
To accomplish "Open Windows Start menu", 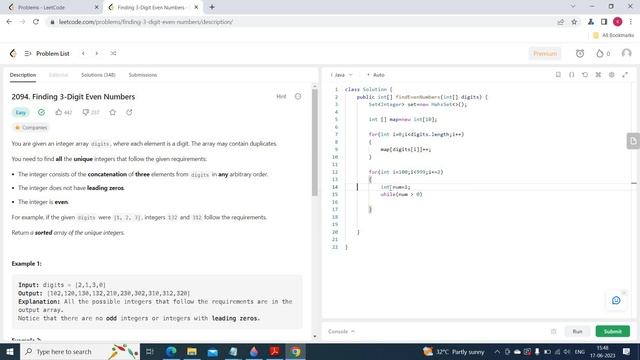I will tap(10, 351).
